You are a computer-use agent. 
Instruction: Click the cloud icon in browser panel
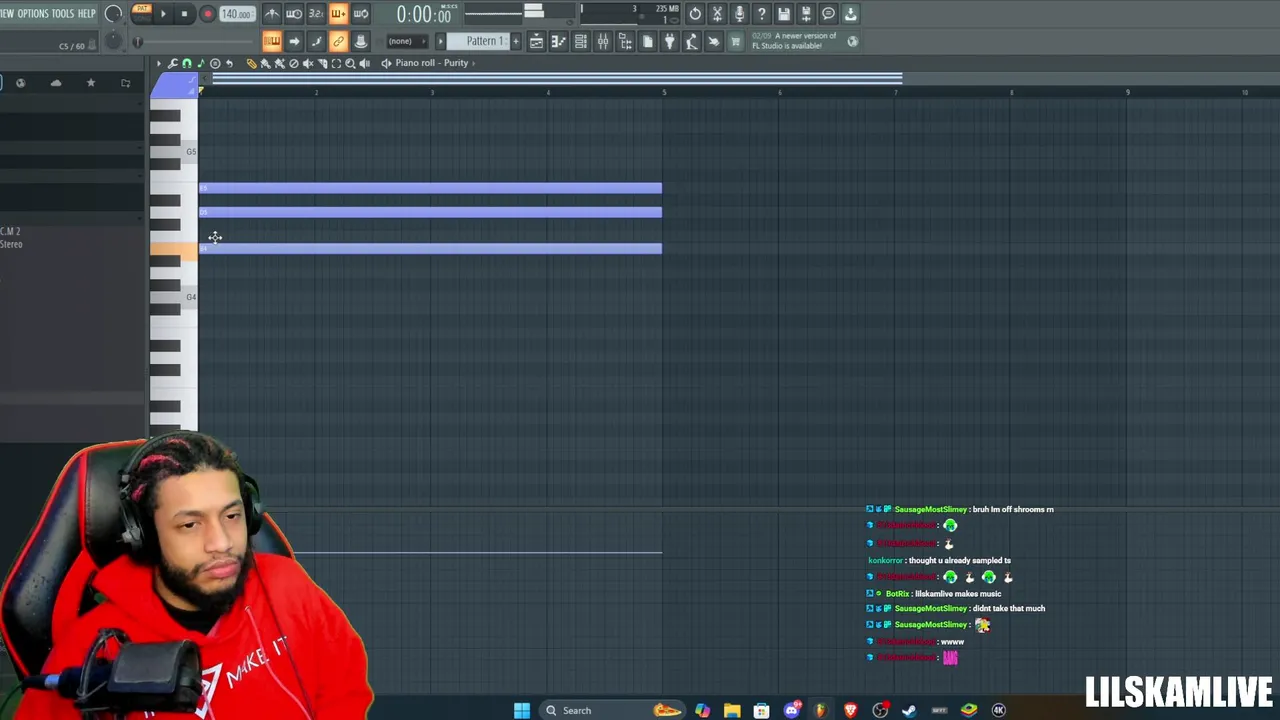click(56, 83)
